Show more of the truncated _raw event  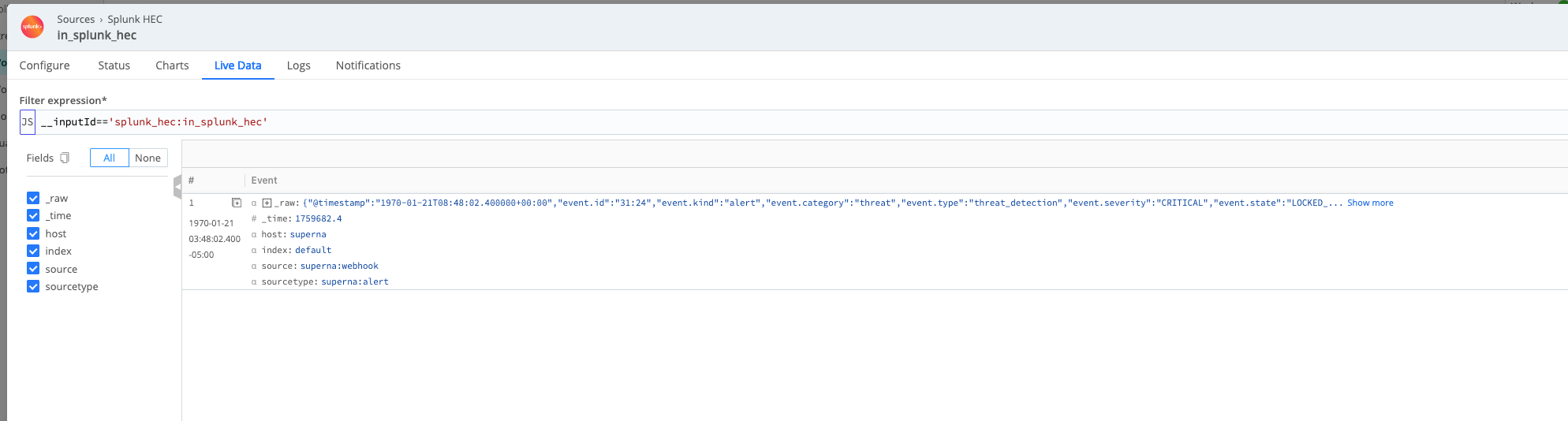tap(1369, 203)
